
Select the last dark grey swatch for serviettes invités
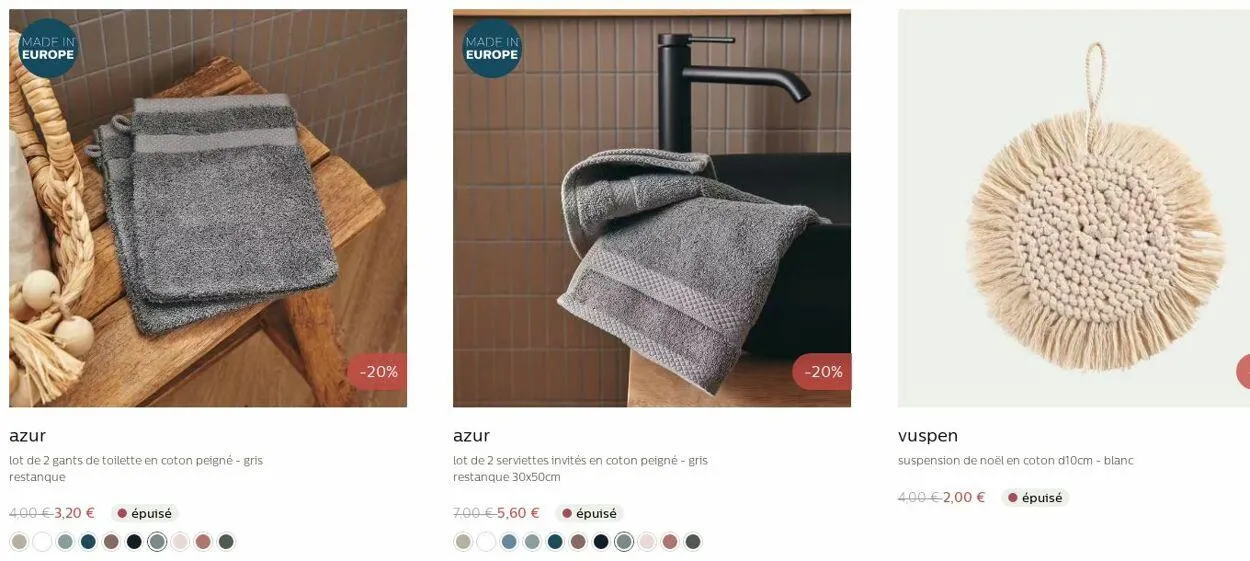coord(693,542)
